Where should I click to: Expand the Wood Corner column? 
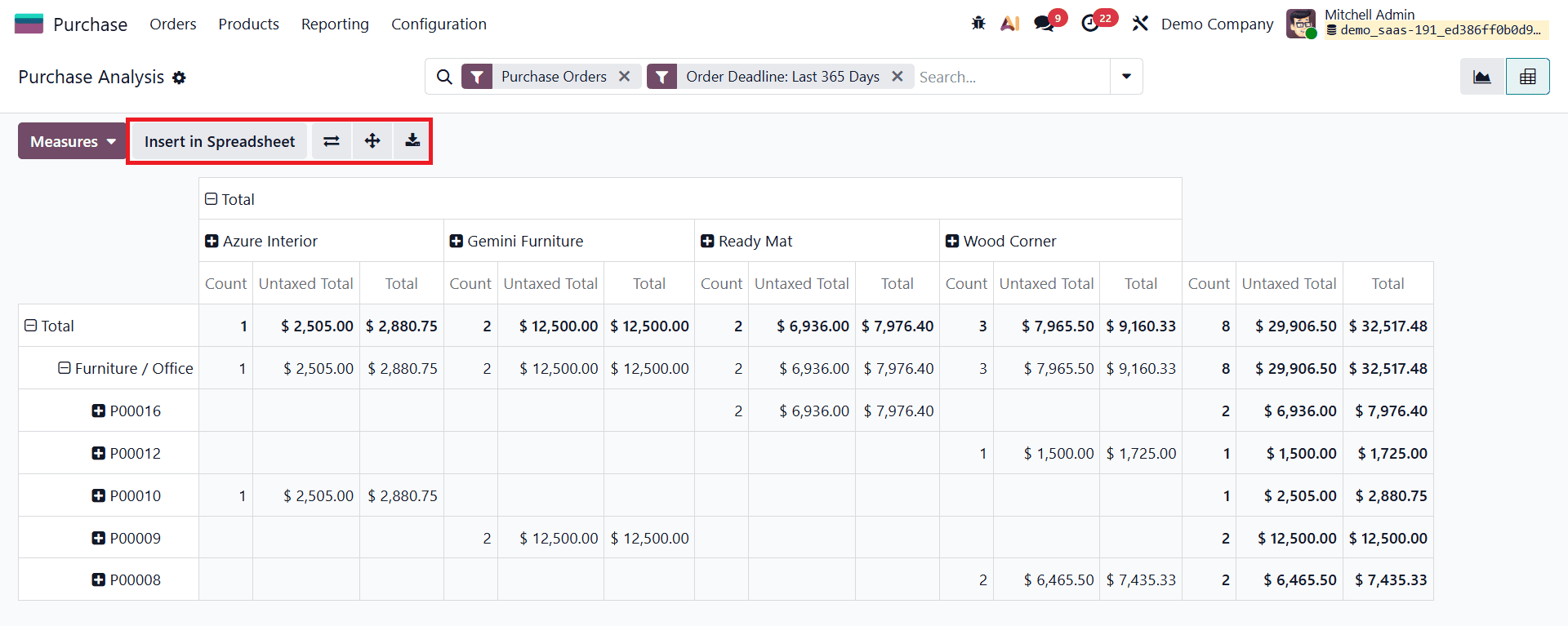[x=952, y=242]
